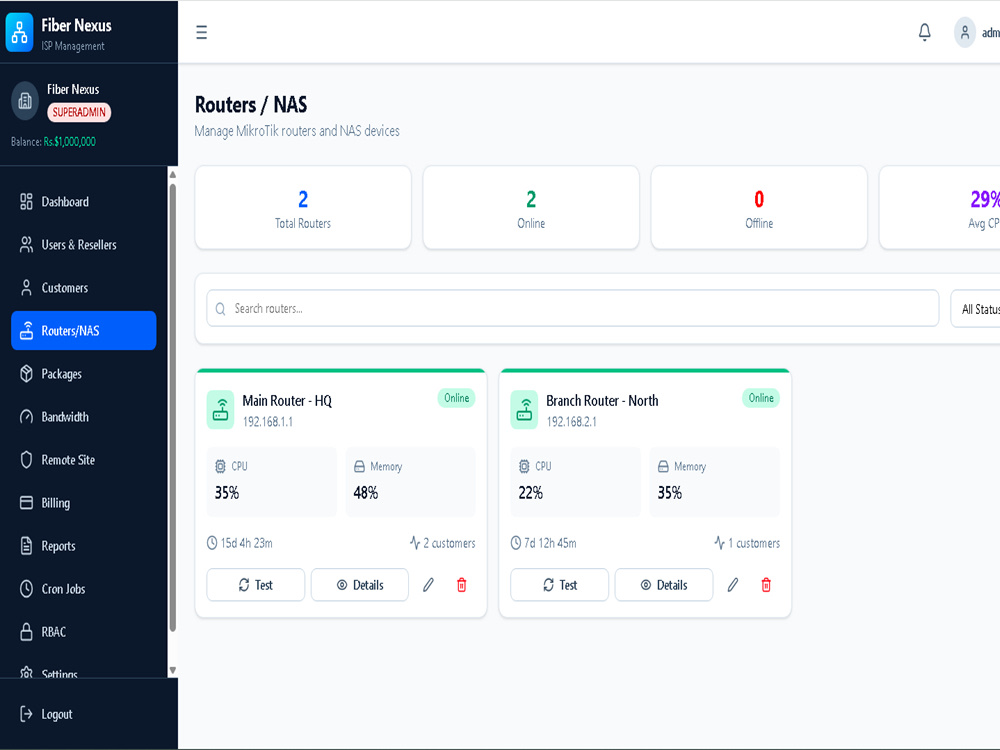This screenshot has height=750, width=1000.
Task: Click the Online badge on Branch Router - North
Action: click(x=761, y=398)
